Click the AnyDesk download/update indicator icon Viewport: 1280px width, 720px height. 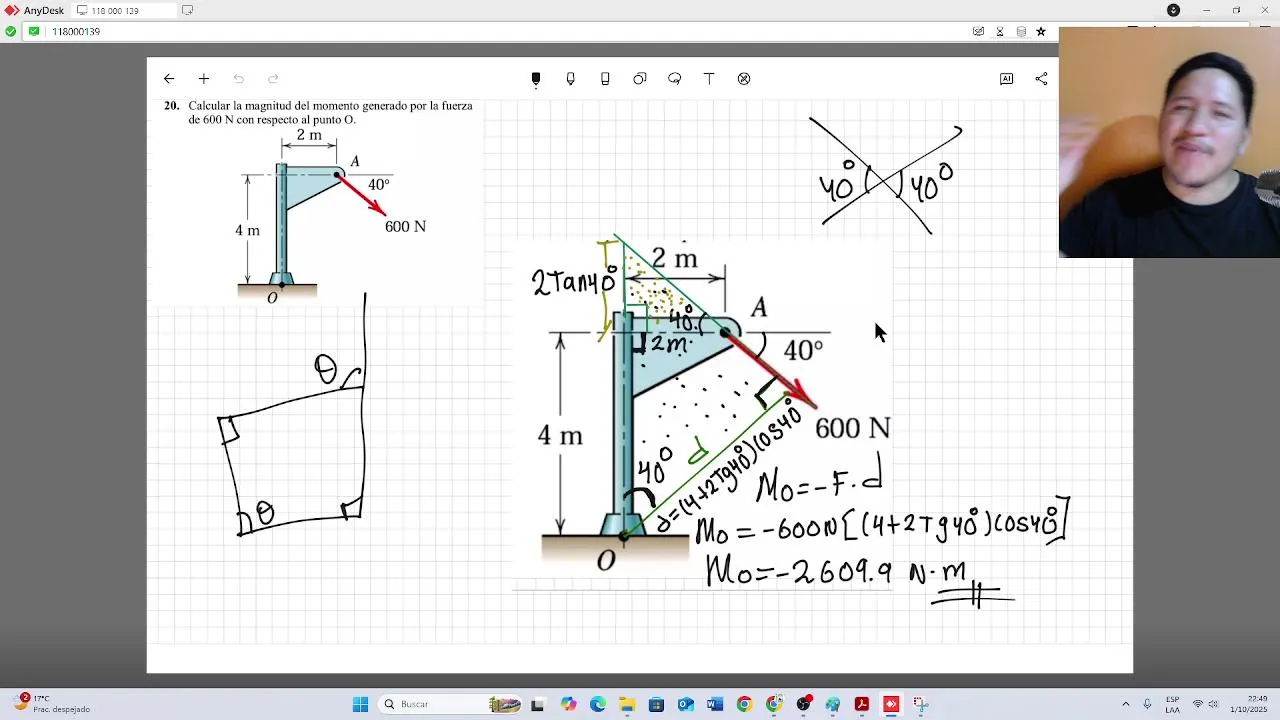tap(1173, 10)
